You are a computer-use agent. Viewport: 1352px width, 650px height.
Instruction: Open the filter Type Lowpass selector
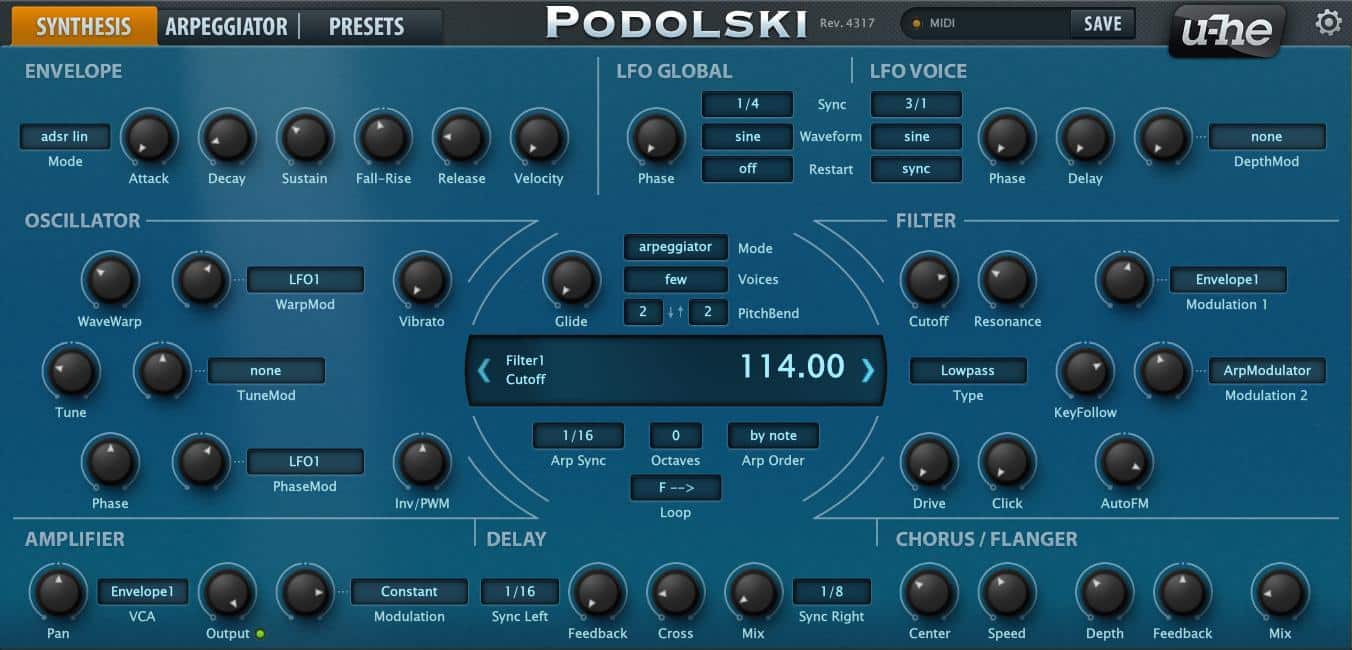point(968,371)
